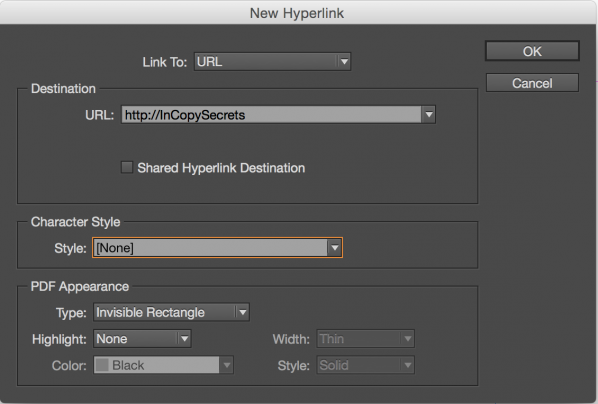Open the Link To dropdown
The width and height of the screenshot is (598, 404).
pyautogui.click(x=272, y=62)
